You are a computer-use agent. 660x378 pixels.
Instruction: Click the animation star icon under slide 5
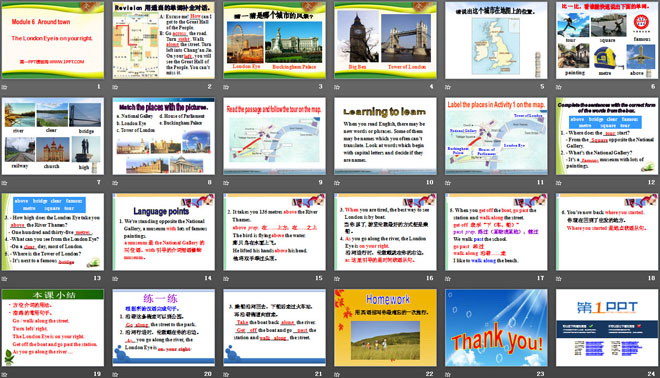click(x=448, y=87)
